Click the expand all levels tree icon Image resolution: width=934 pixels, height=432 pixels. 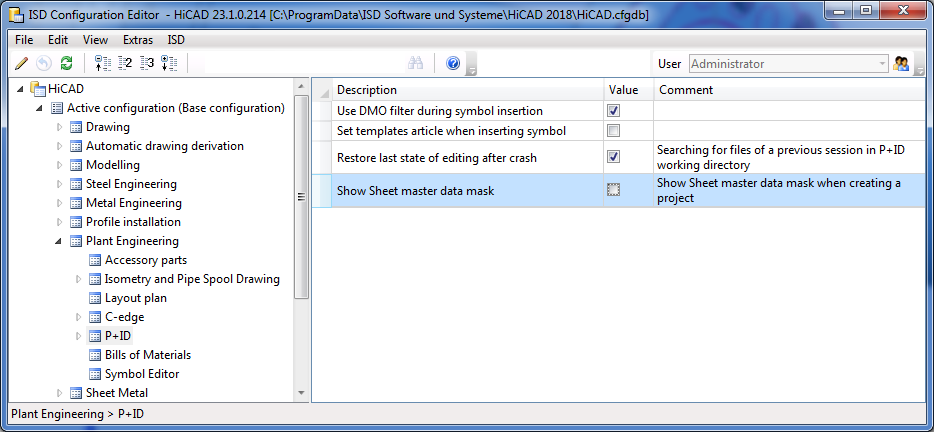(x=169, y=63)
